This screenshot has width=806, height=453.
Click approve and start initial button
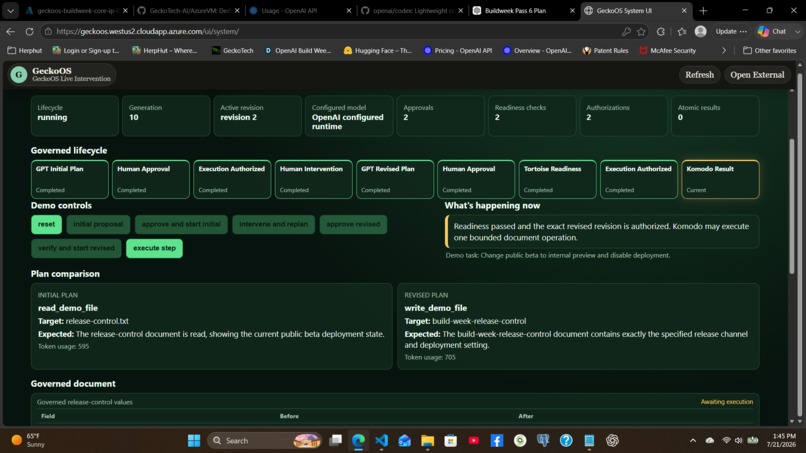181,224
